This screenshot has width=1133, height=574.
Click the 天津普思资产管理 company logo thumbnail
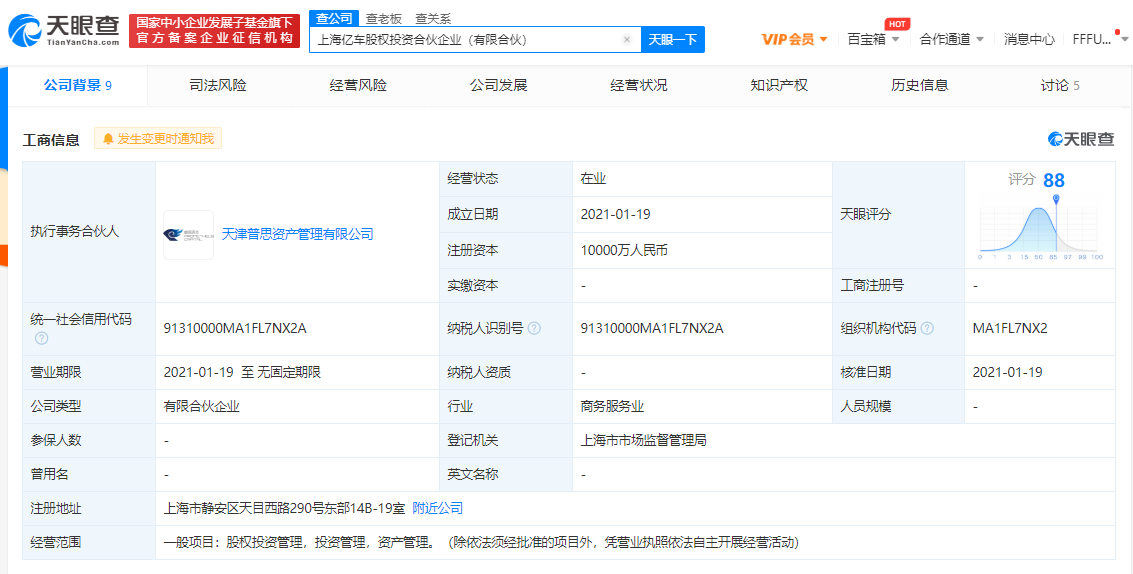[x=188, y=234]
